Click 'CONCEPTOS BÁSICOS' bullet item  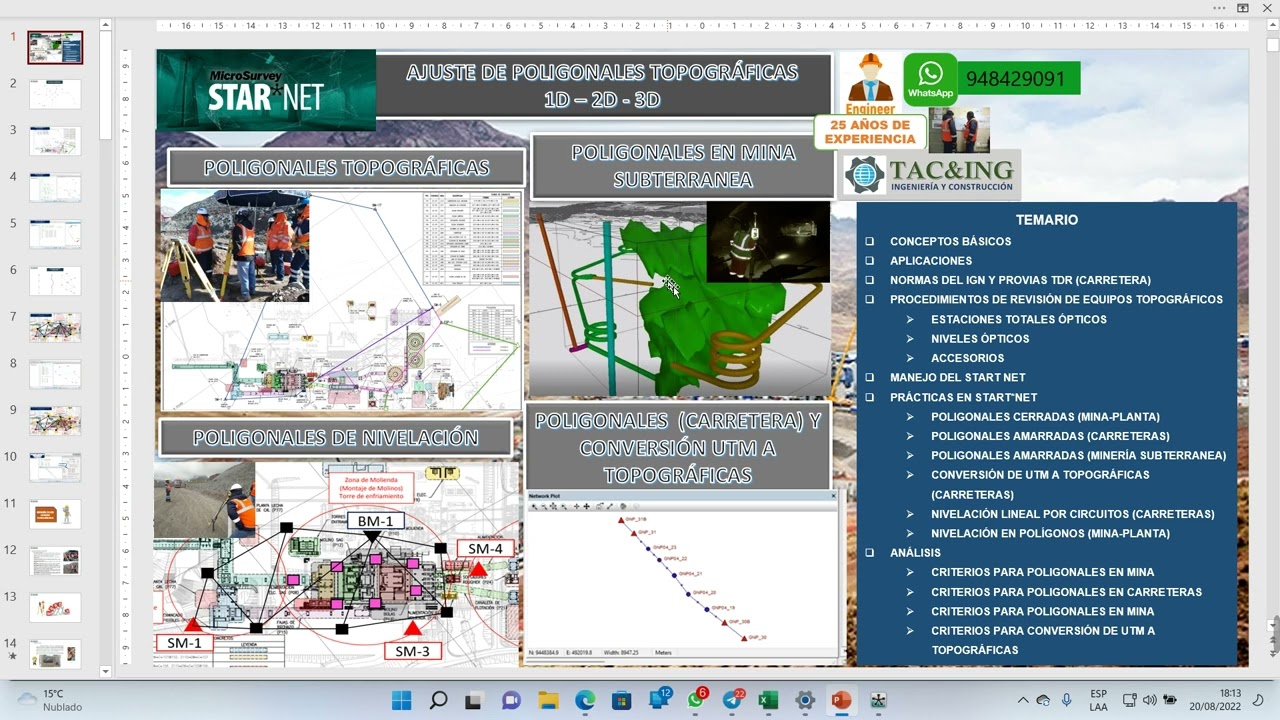tap(951, 241)
